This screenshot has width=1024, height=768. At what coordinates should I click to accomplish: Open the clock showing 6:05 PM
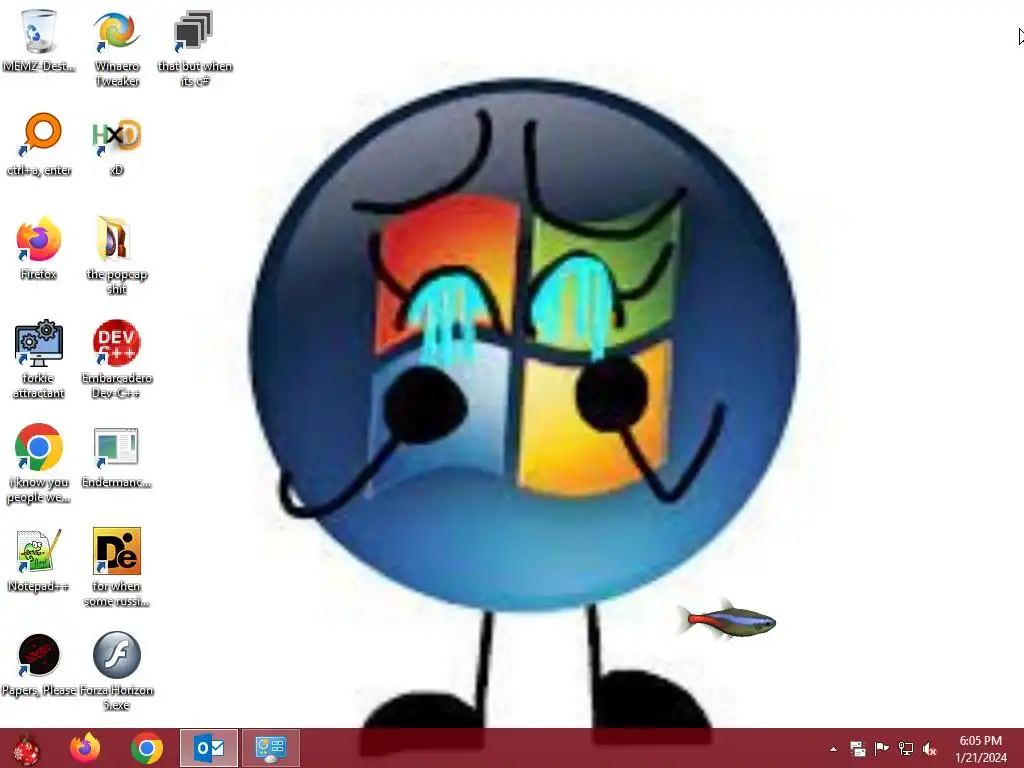tap(981, 749)
